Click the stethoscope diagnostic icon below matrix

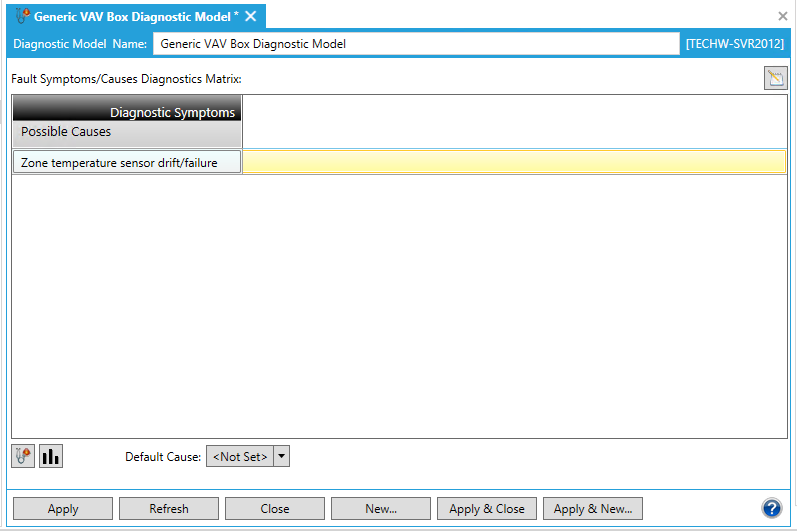tap(22, 456)
